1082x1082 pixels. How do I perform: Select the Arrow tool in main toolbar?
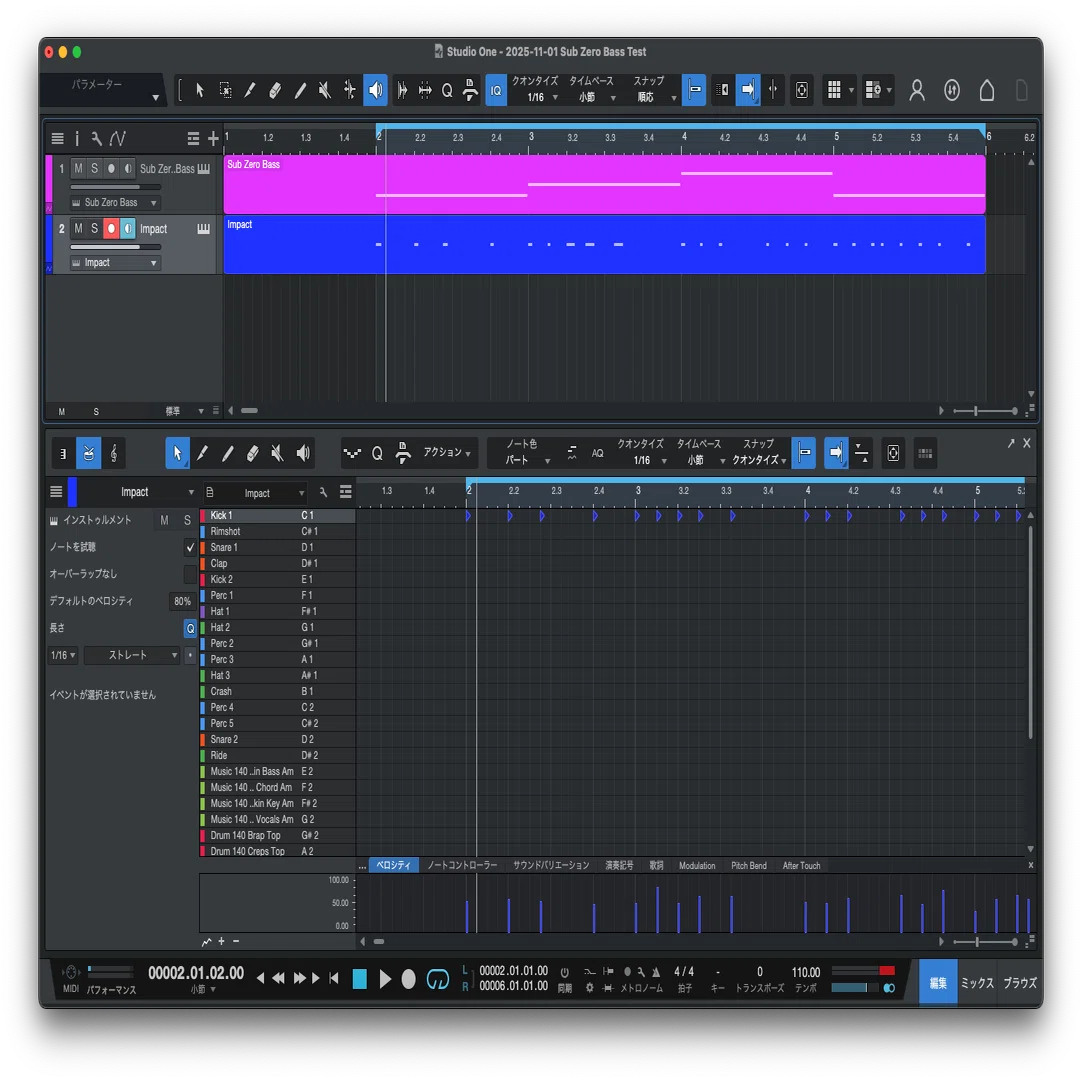[199, 90]
